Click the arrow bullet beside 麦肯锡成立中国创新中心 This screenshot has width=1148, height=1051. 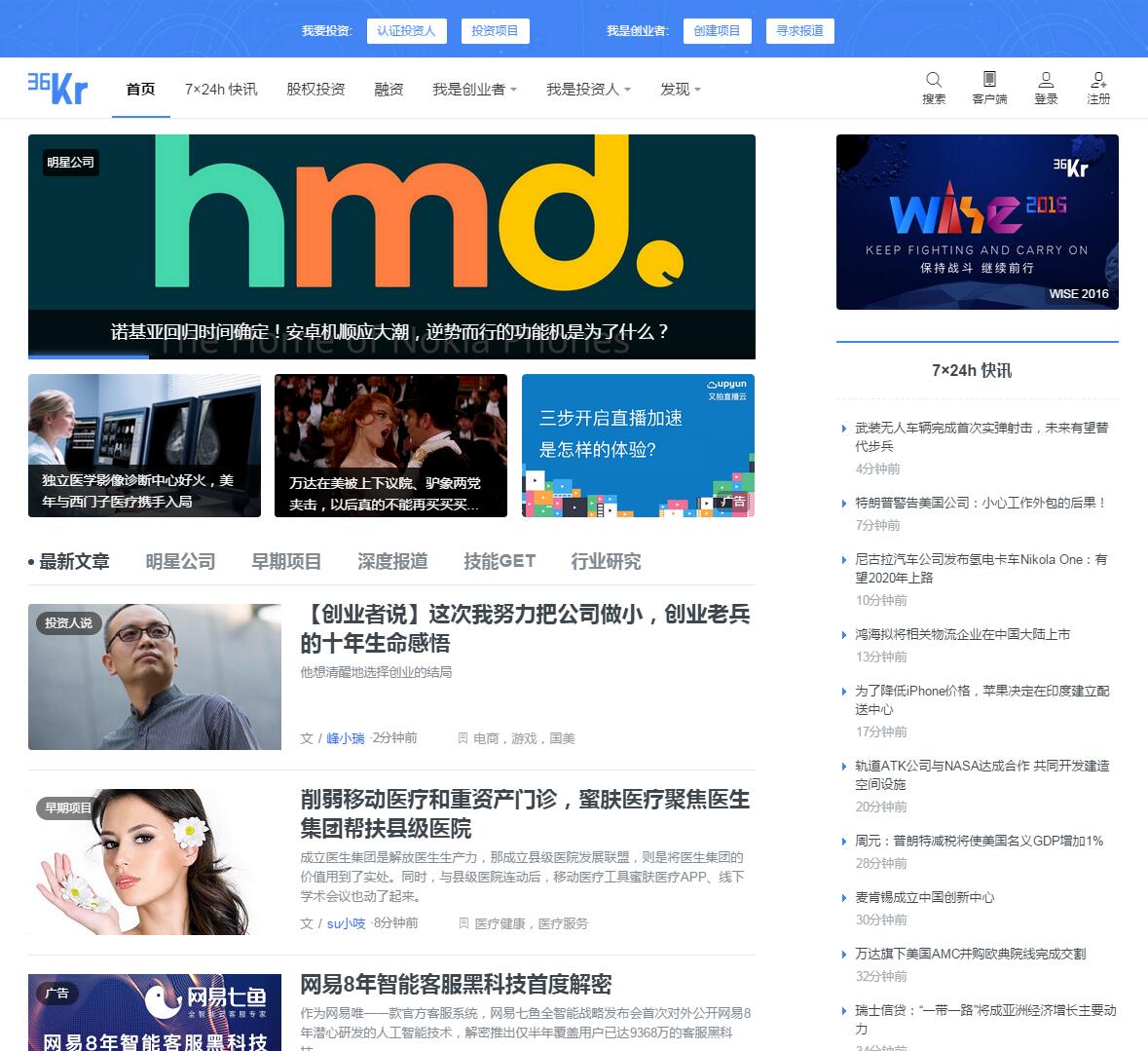844,898
